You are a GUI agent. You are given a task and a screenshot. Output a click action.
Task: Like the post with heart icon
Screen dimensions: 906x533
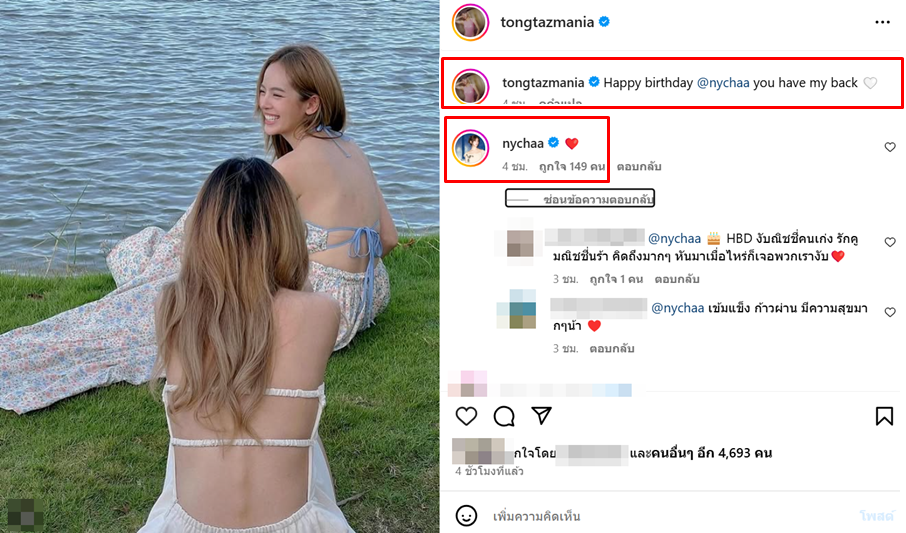466,416
